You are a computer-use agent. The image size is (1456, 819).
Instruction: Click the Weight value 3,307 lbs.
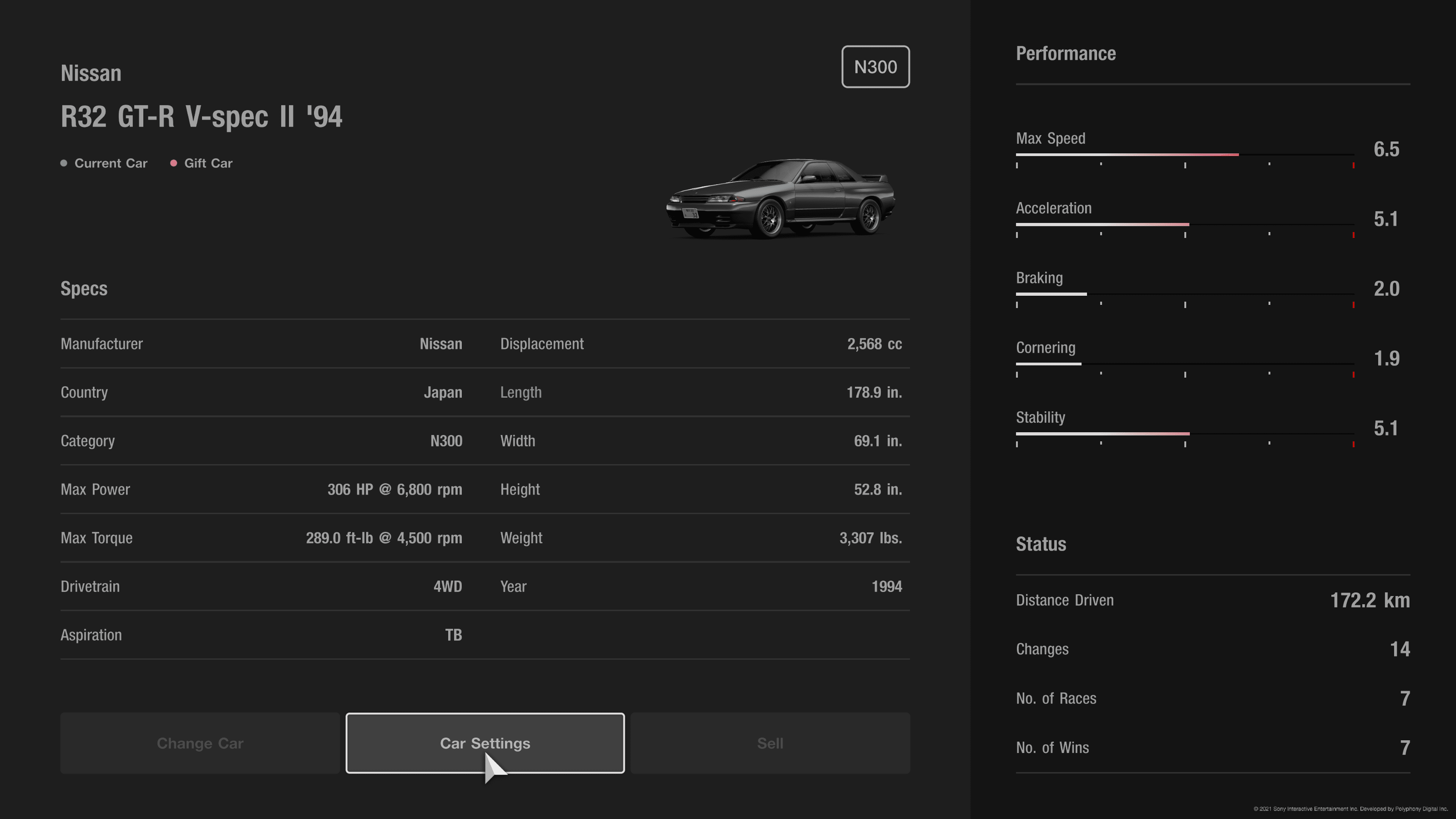point(871,538)
